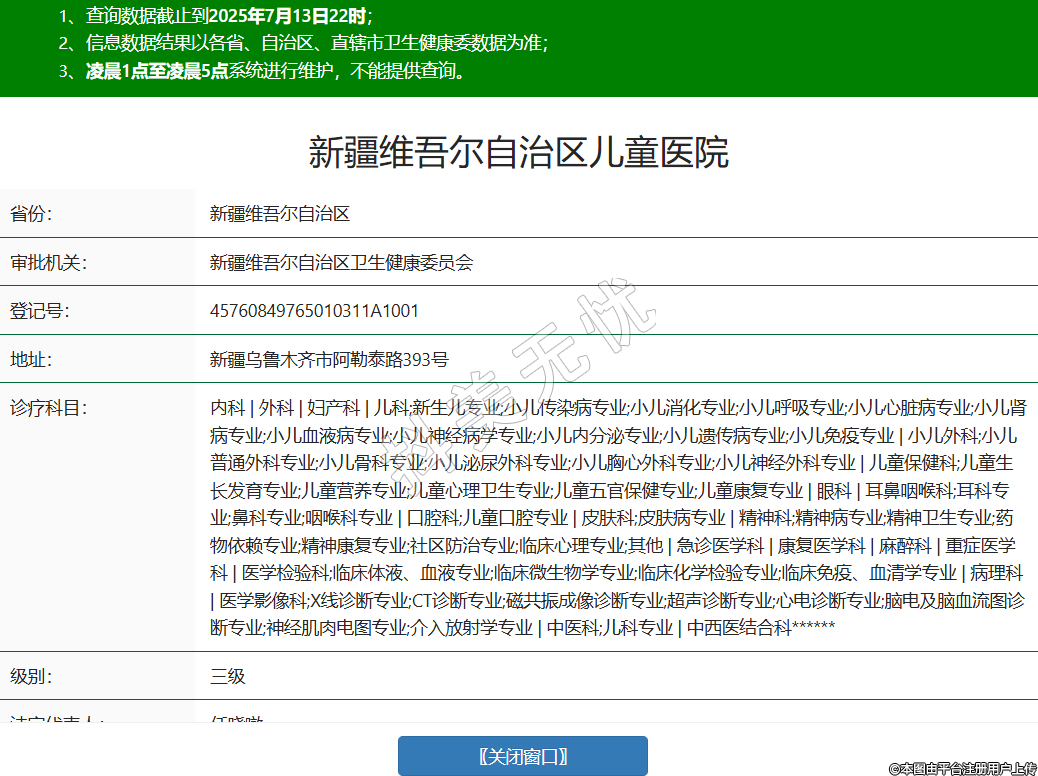This screenshot has width=1038, height=776.
Task: Click the address 新疆乌鲁木齐市阿勒泰路393号
Action: point(329,359)
